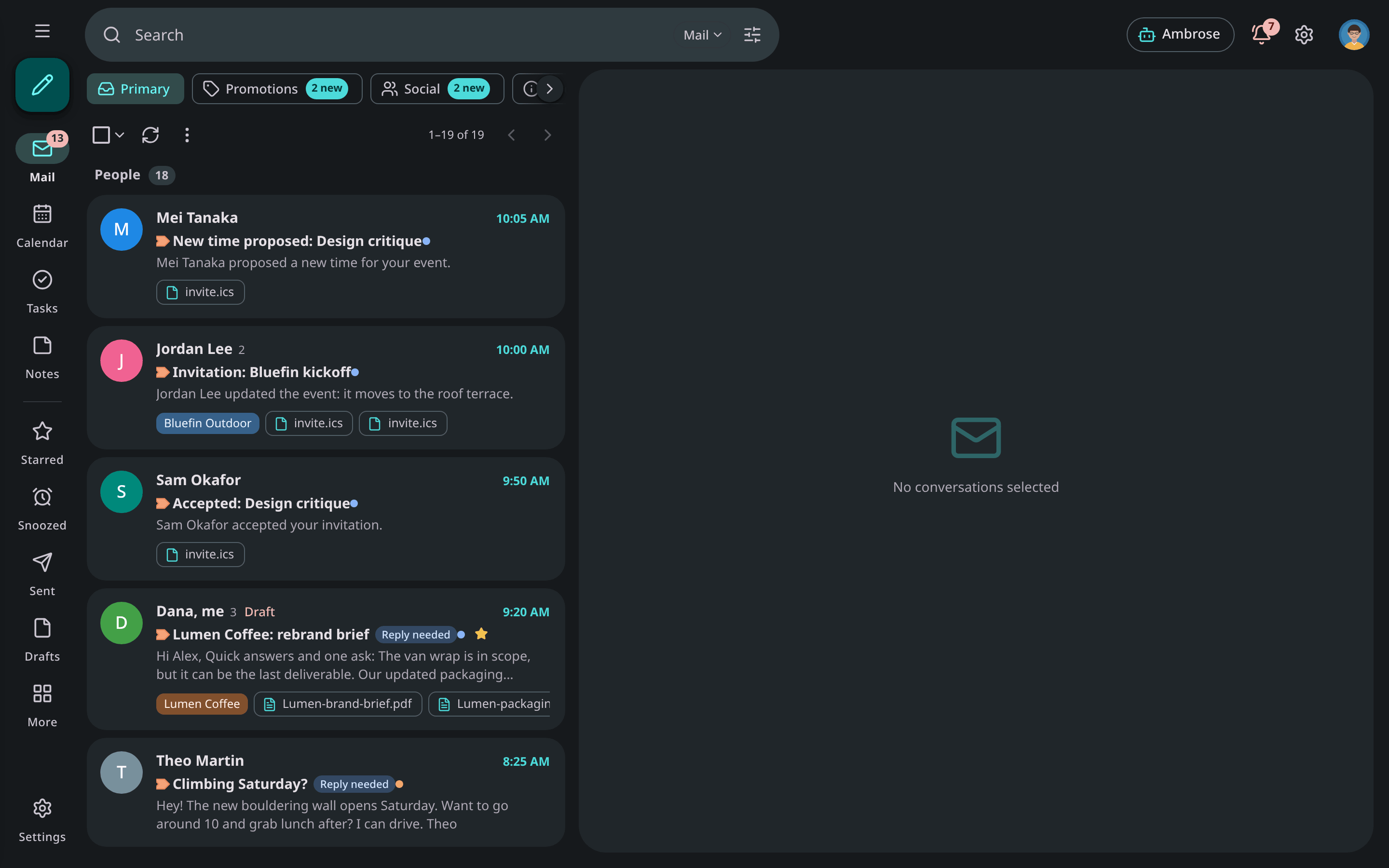Open notifications bell with 7 badge
Viewport: 1389px width, 868px height.
pyautogui.click(x=1262, y=34)
